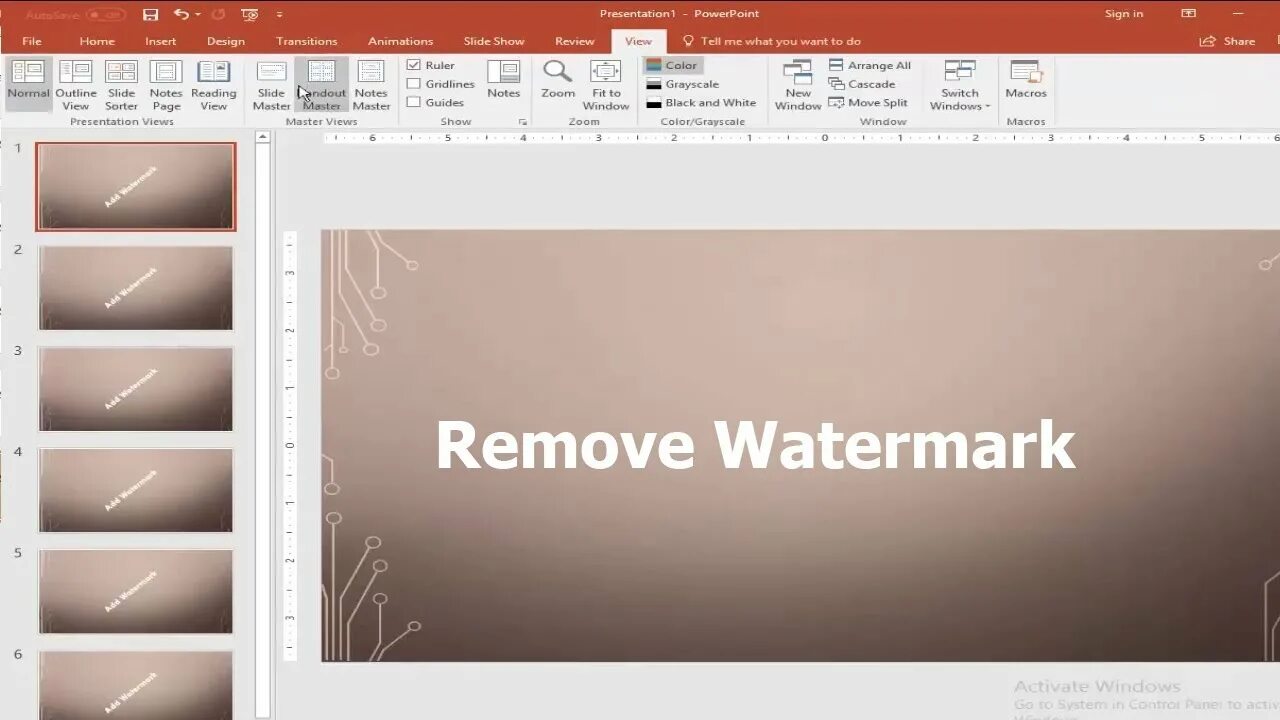Open the Notes Master view
The width and height of the screenshot is (1280, 720).
(371, 83)
